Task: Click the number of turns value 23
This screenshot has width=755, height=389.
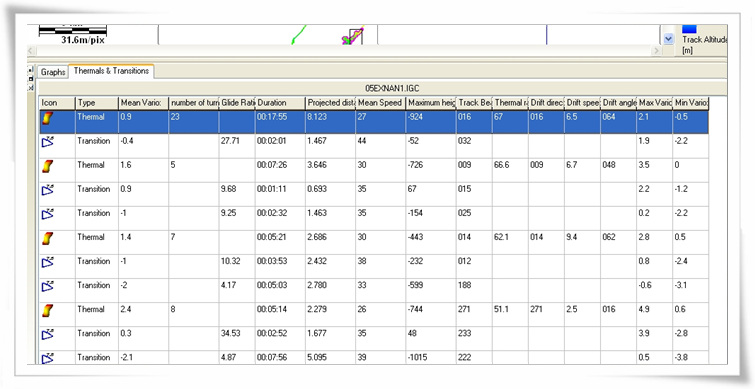Action: [x=175, y=117]
